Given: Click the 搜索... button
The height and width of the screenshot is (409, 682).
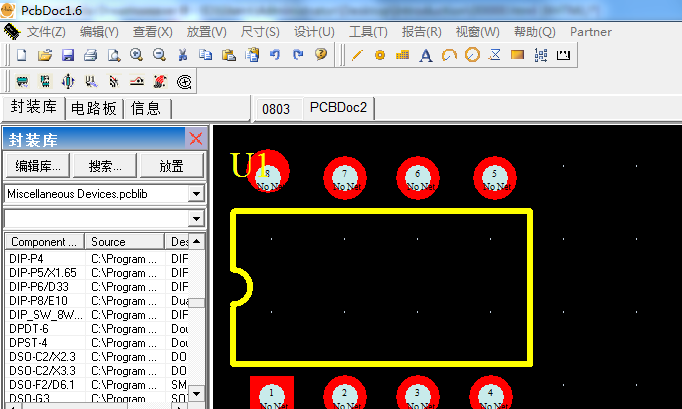Looking at the screenshot, I should click(x=105, y=166).
